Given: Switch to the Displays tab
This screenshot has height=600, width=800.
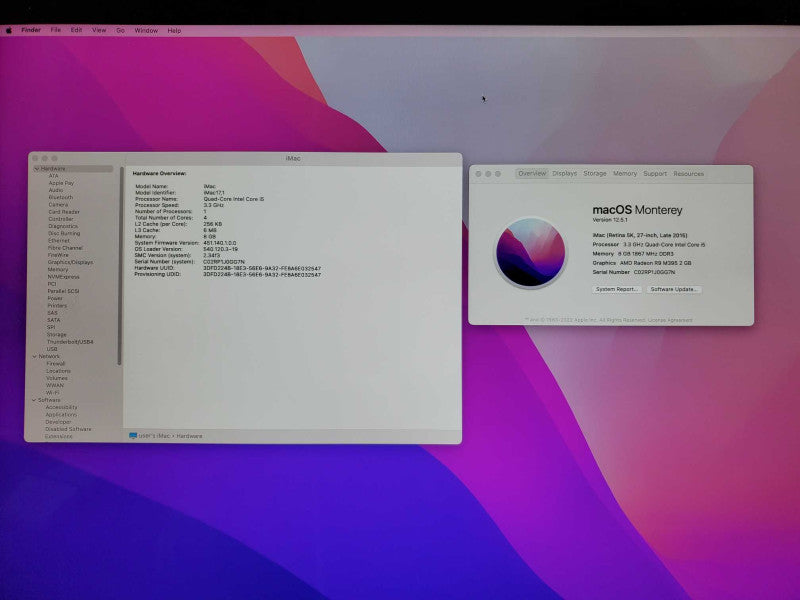Looking at the screenshot, I should click(x=564, y=173).
